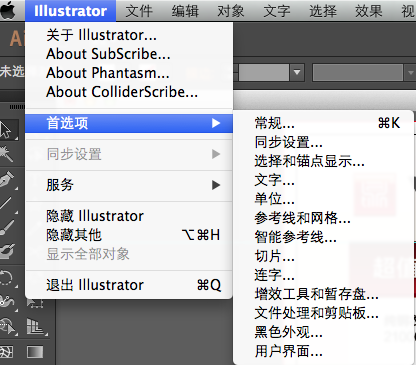Image resolution: width=416 pixels, height=365 pixels.
Task: Select the Perspective Grid tool
Action: pos(36,326)
